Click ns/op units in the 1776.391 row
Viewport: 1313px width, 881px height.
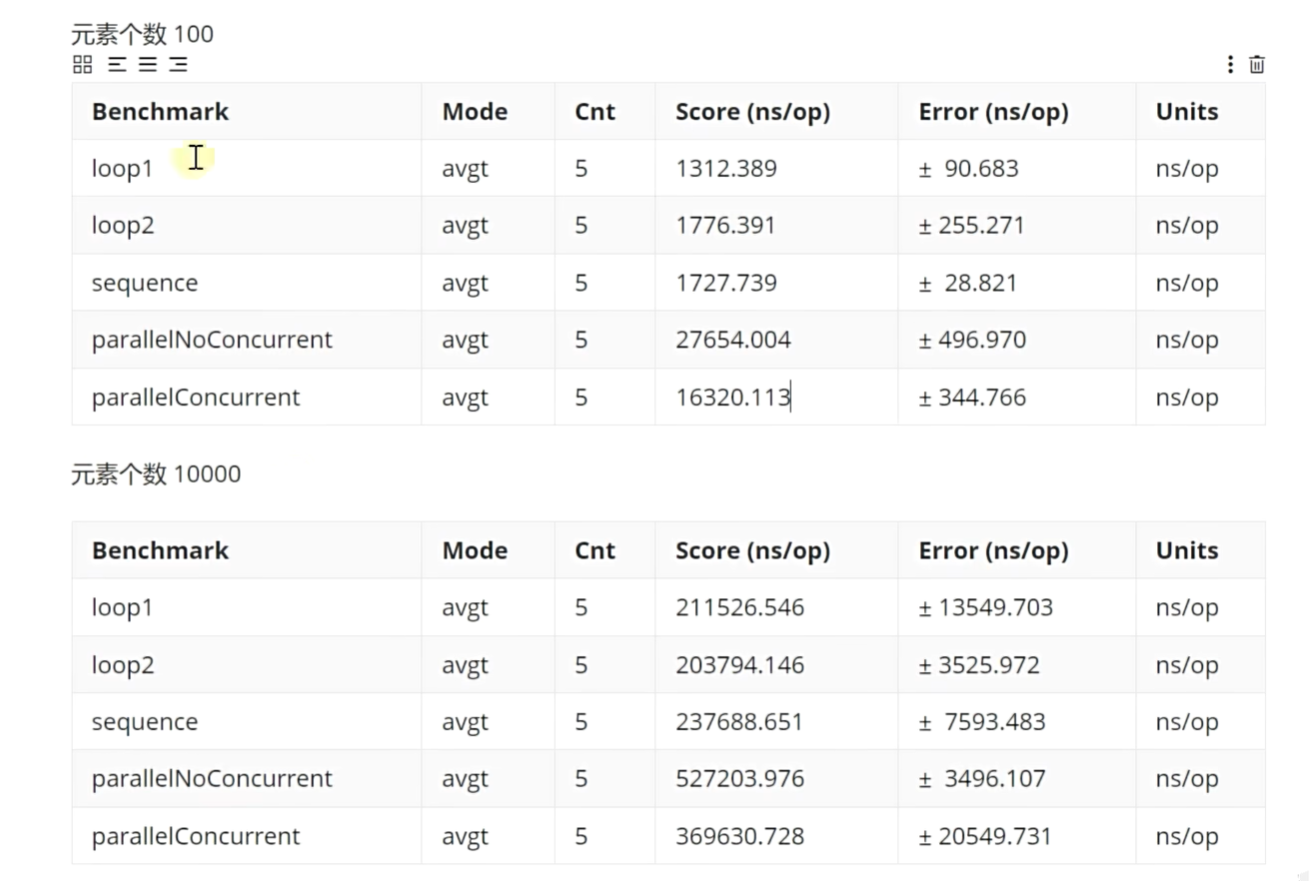(x=1187, y=226)
